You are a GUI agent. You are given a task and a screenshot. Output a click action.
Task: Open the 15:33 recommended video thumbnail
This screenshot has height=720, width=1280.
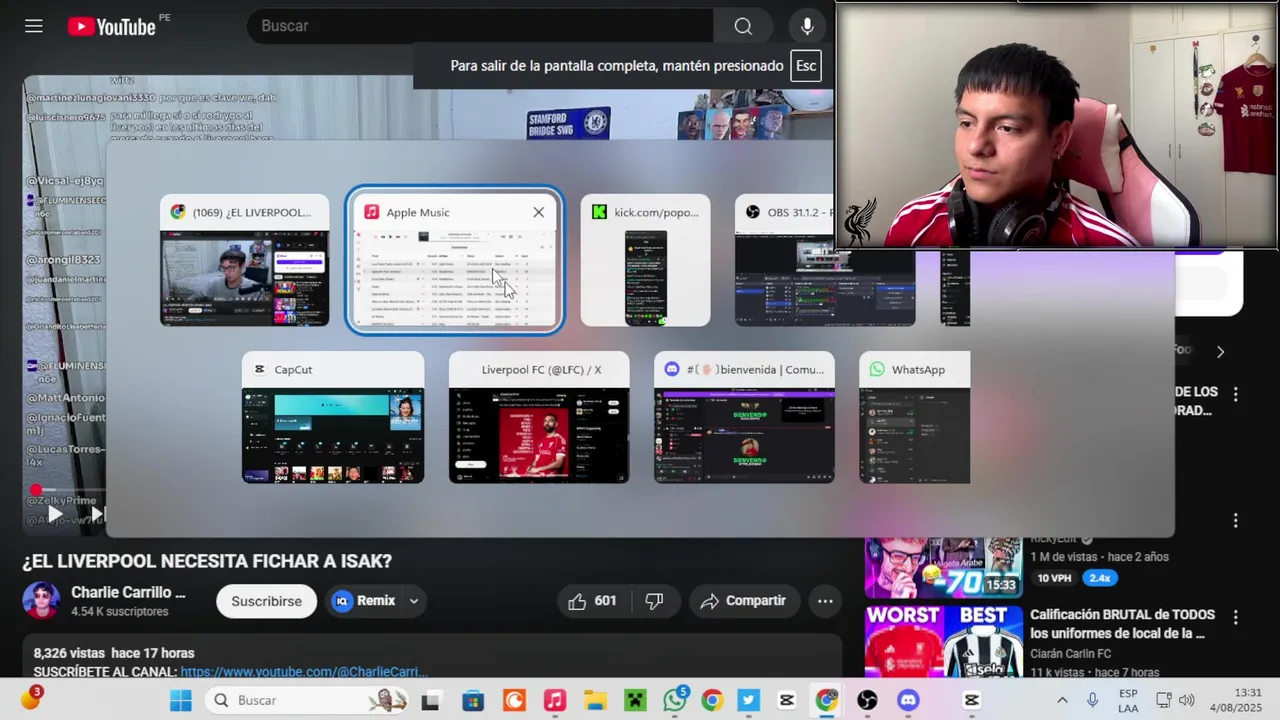click(x=943, y=567)
